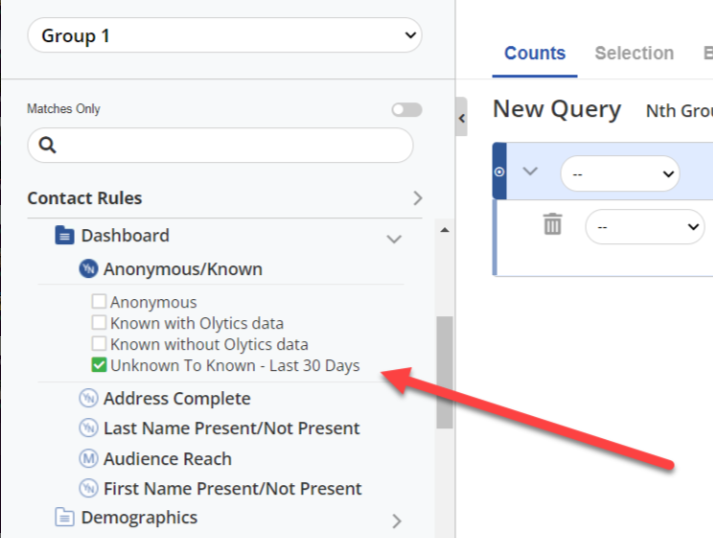
Task: Open the Selection tab
Action: click(x=634, y=54)
